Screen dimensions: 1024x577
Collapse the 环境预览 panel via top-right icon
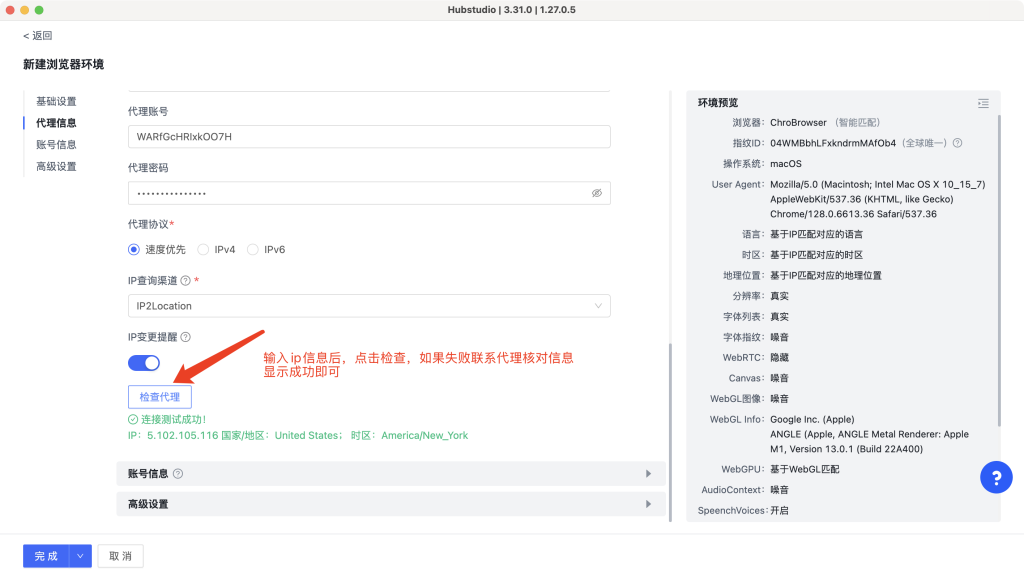point(983,103)
